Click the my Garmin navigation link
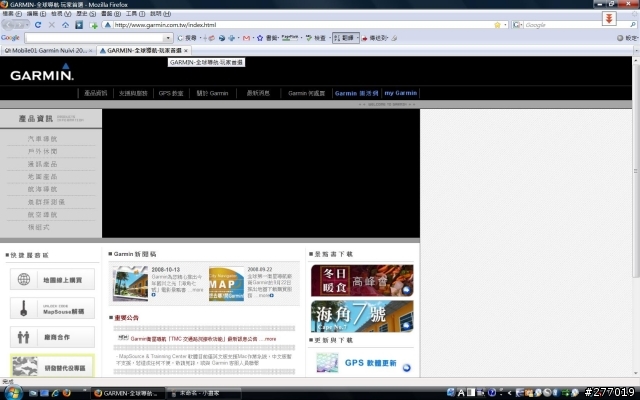This screenshot has width=640, height=400. (400, 93)
